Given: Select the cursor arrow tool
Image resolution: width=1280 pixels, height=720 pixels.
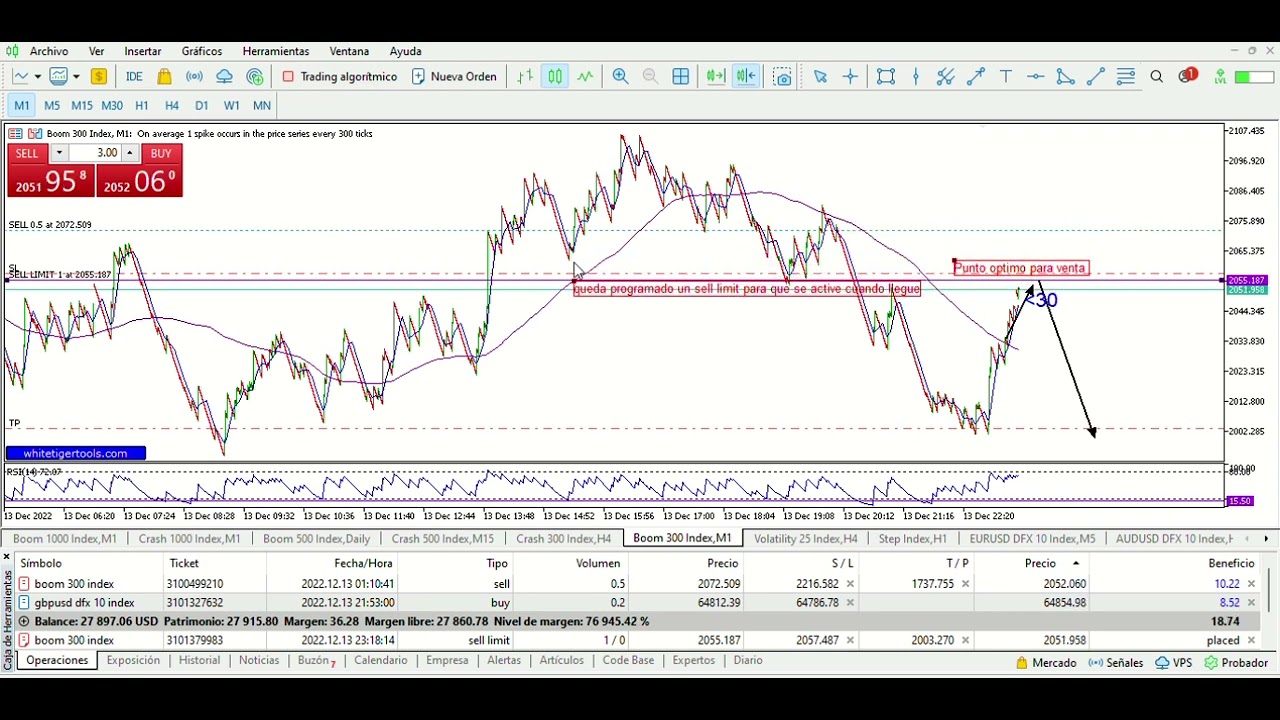Looking at the screenshot, I should click(820, 77).
